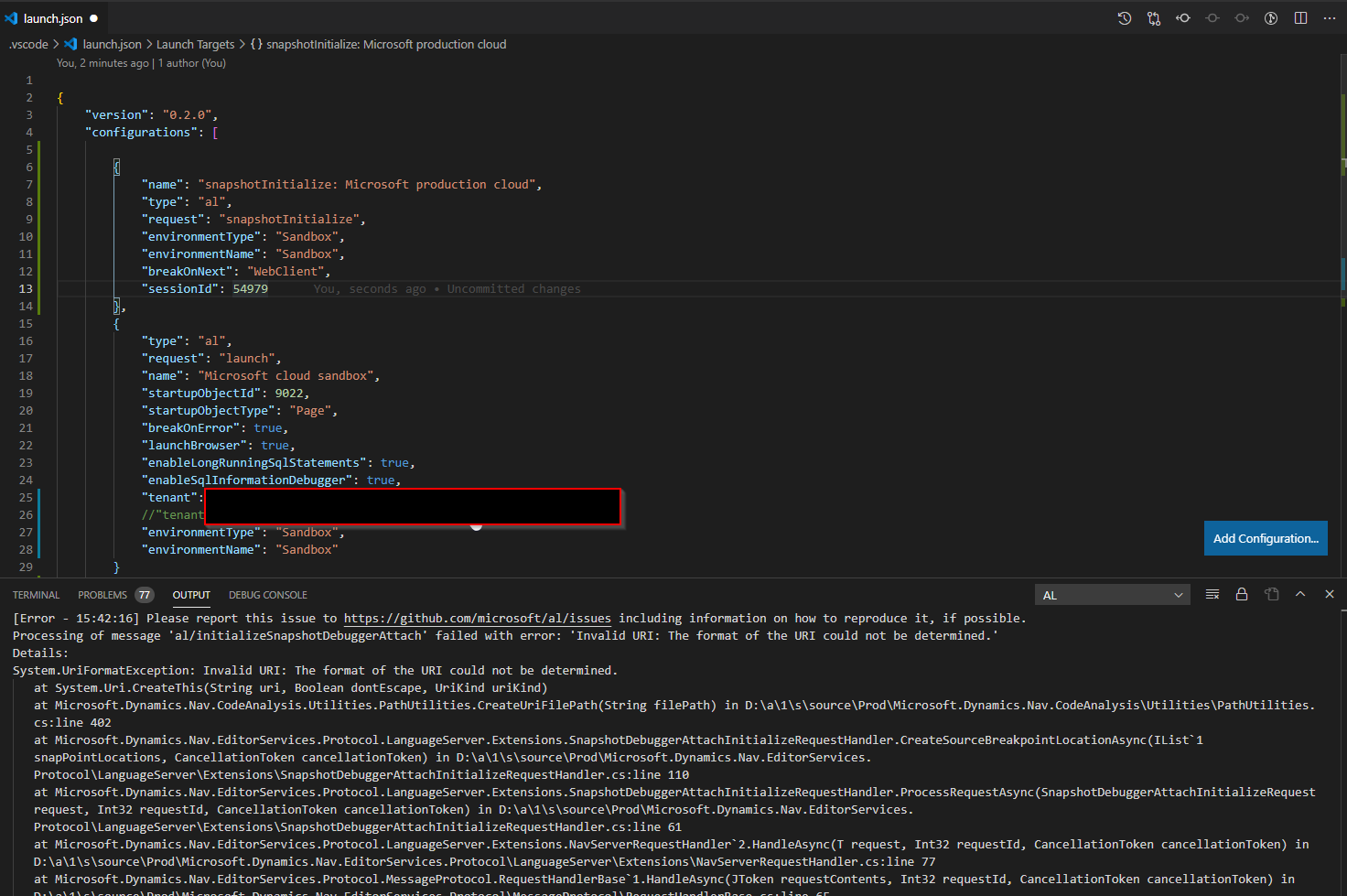Screen dimensions: 1347x896
Task: Split the editor using the split icon
Action: 1300,17
